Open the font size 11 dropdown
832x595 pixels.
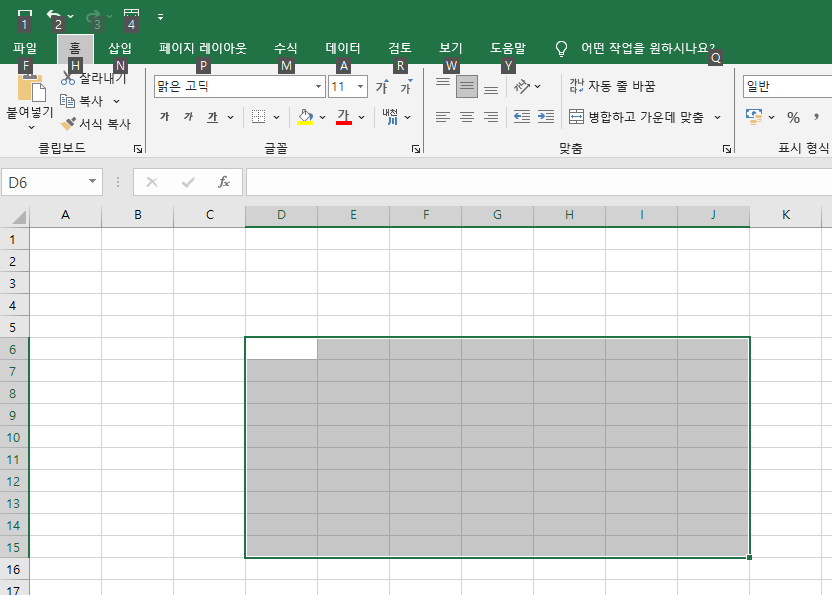pos(360,87)
